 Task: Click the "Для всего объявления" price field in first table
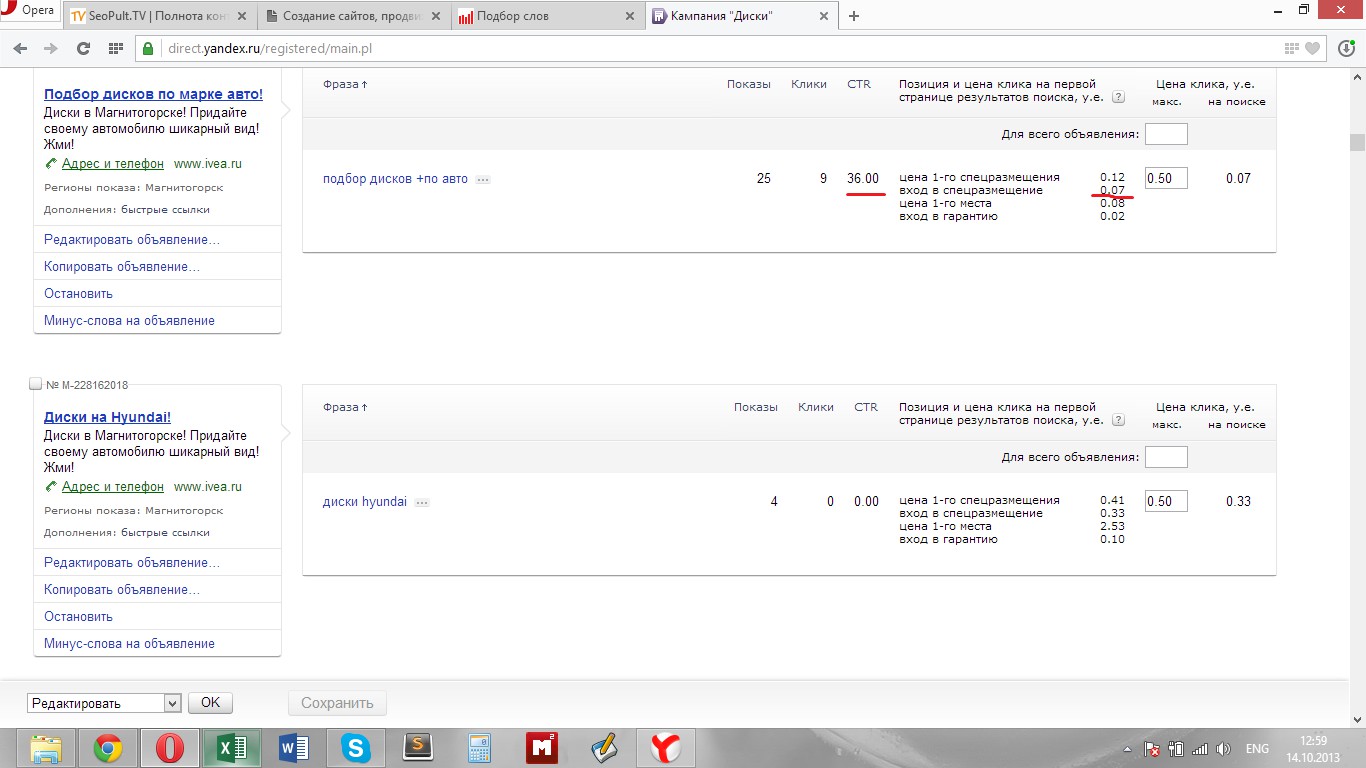coord(1166,134)
